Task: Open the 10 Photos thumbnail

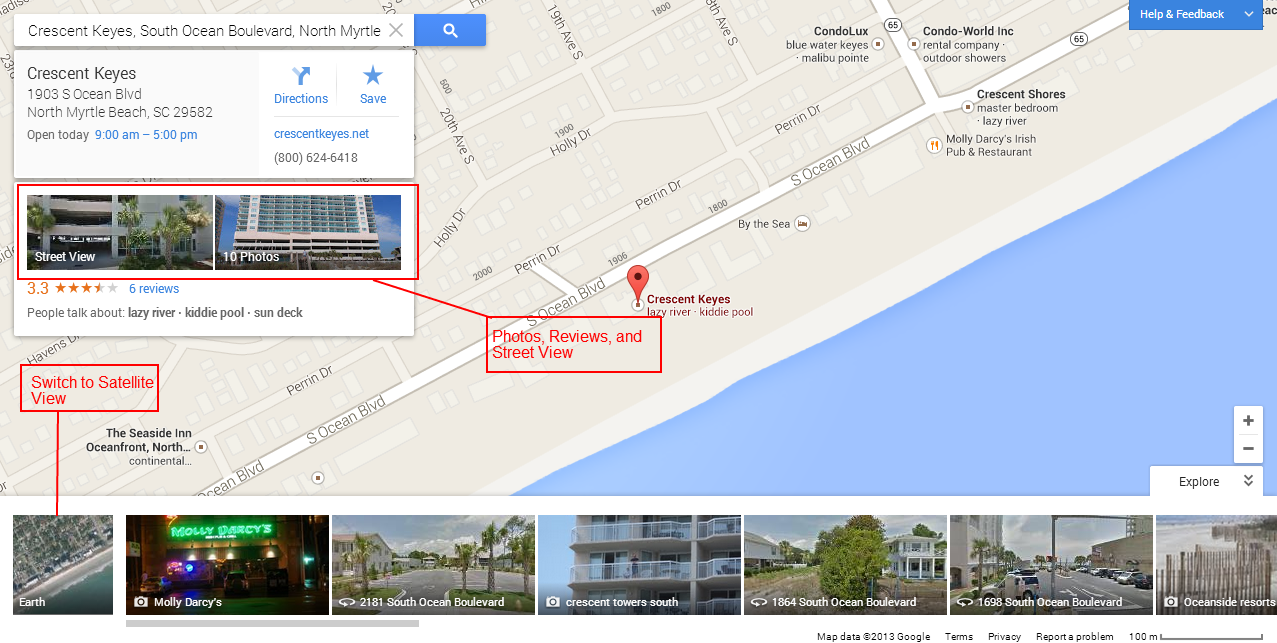Action: click(308, 232)
